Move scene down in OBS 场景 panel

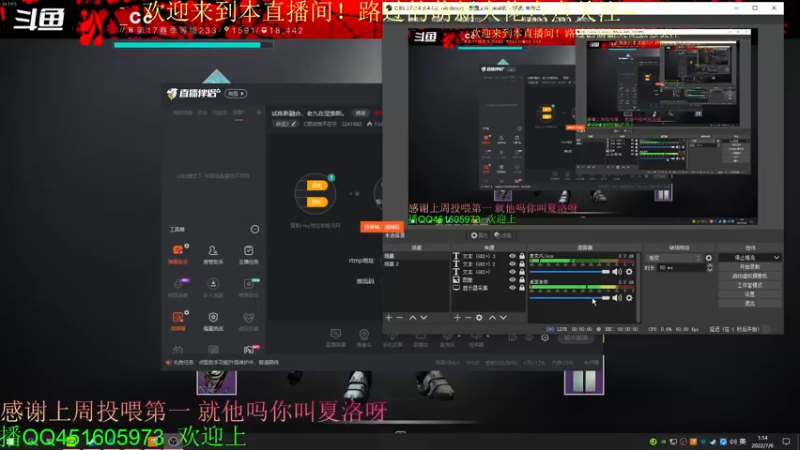423,317
